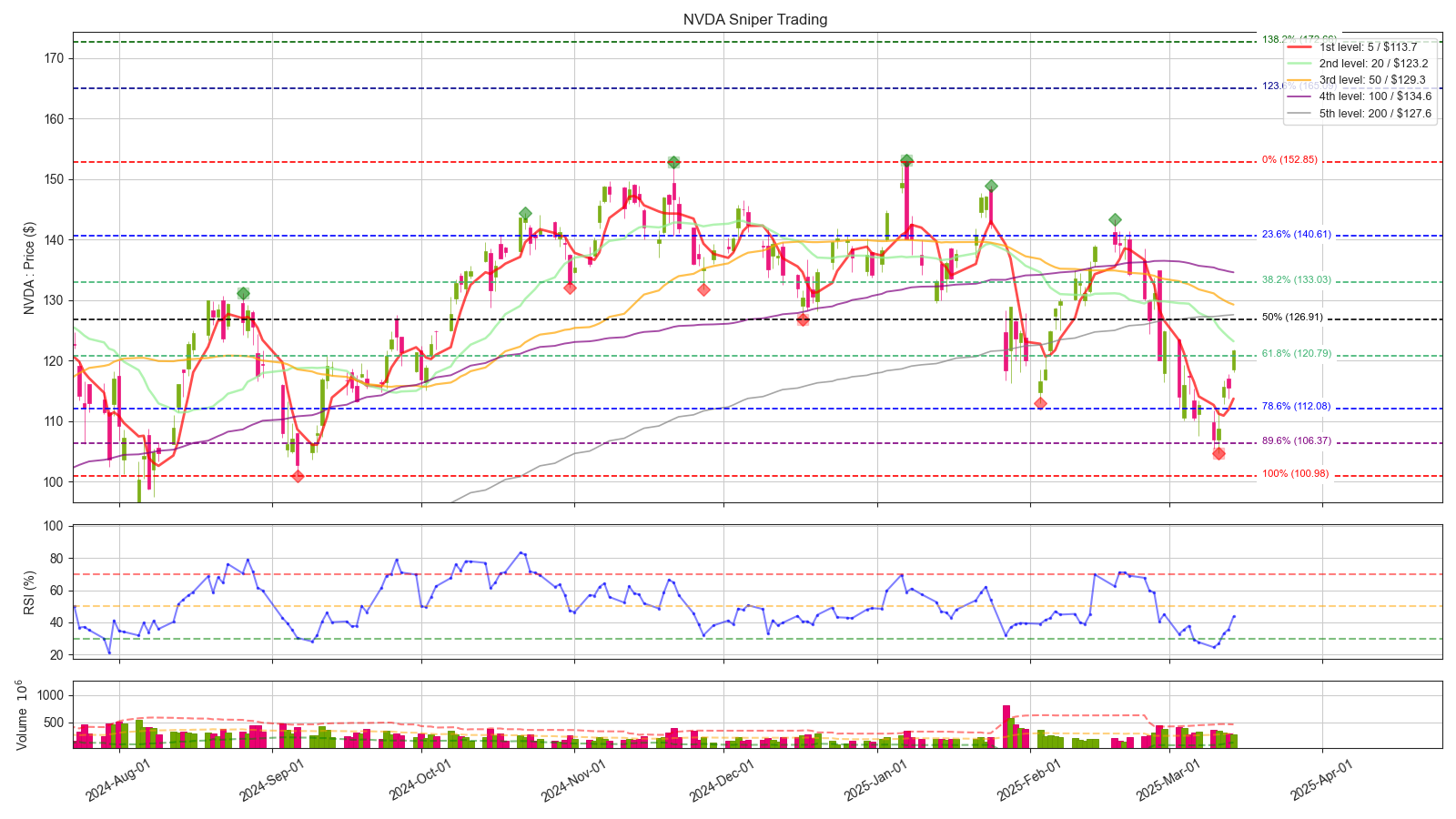
Task: Click the 120 tick on the price axis
Action: click(53, 361)
